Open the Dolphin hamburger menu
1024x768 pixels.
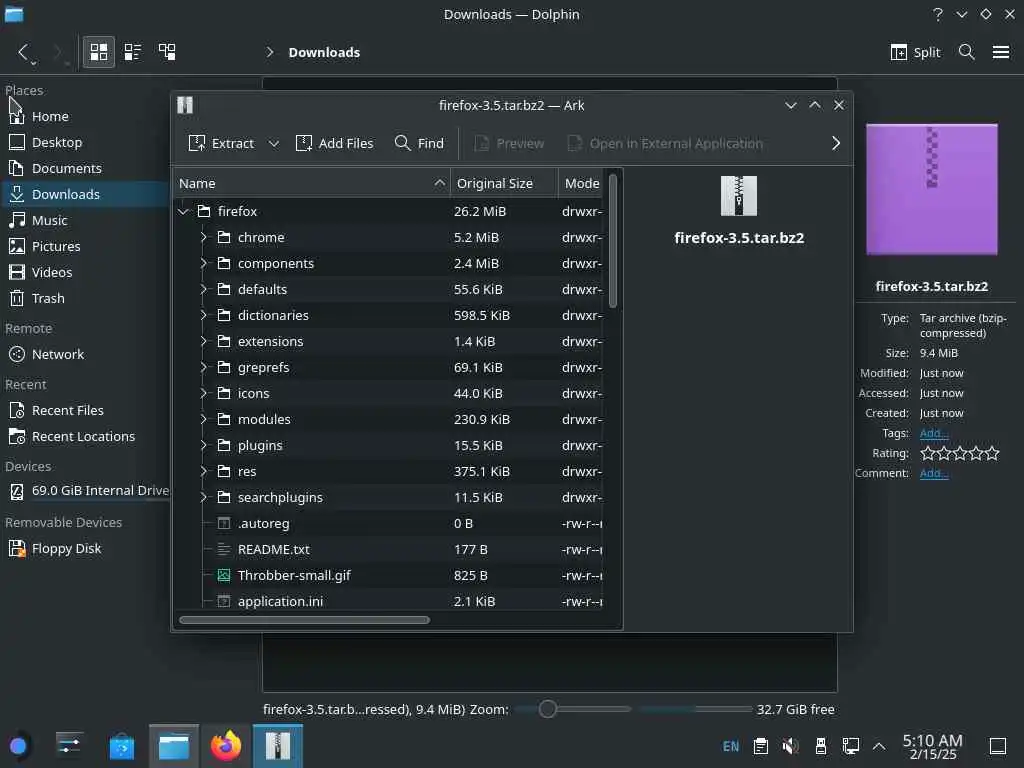(x=1000, y=52)
